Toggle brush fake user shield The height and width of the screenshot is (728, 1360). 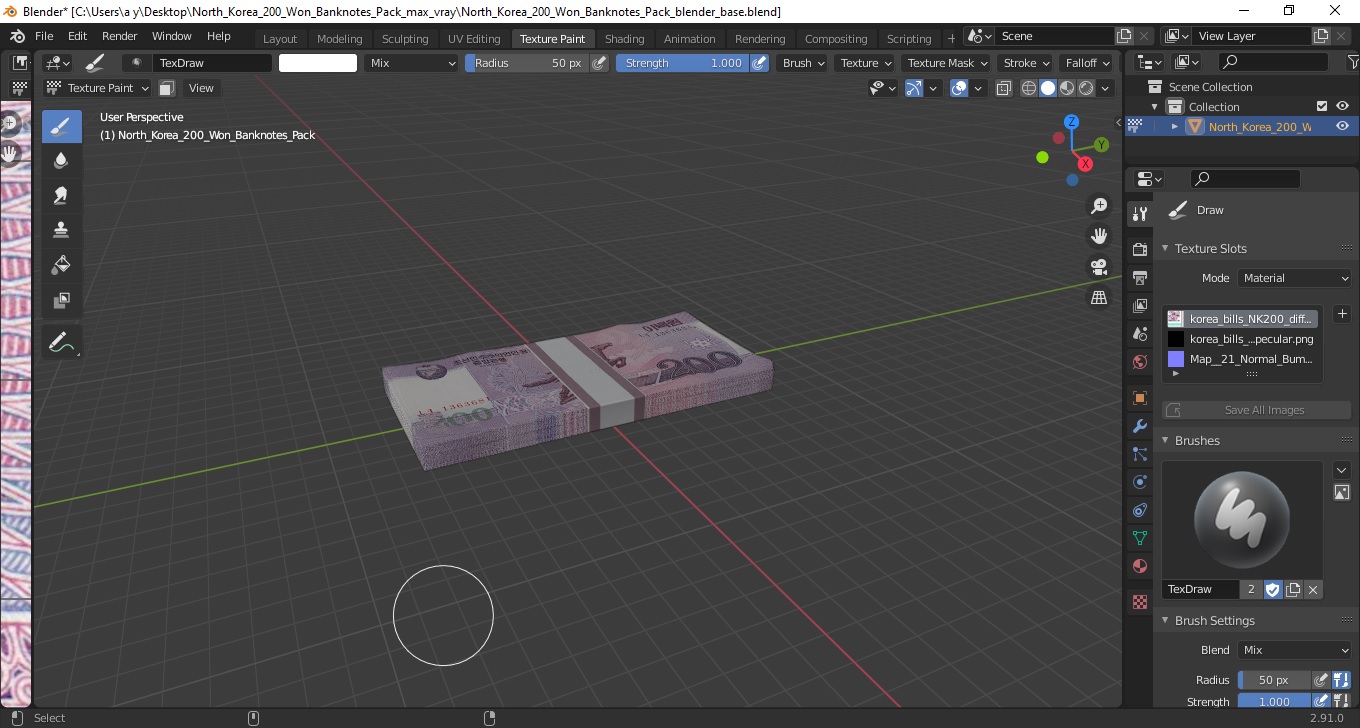[1272, 590]
